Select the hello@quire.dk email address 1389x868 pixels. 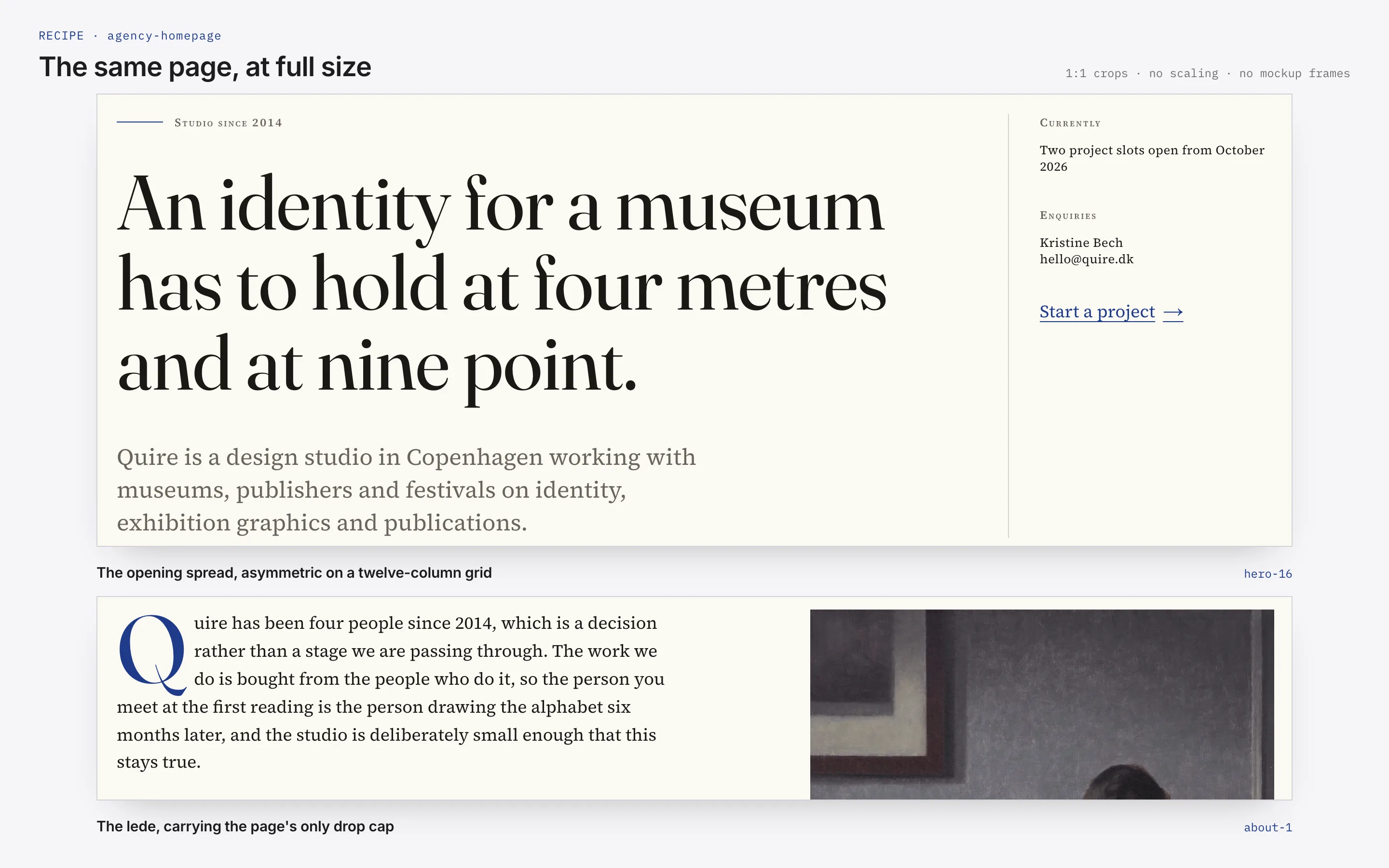click(1087, 259)
